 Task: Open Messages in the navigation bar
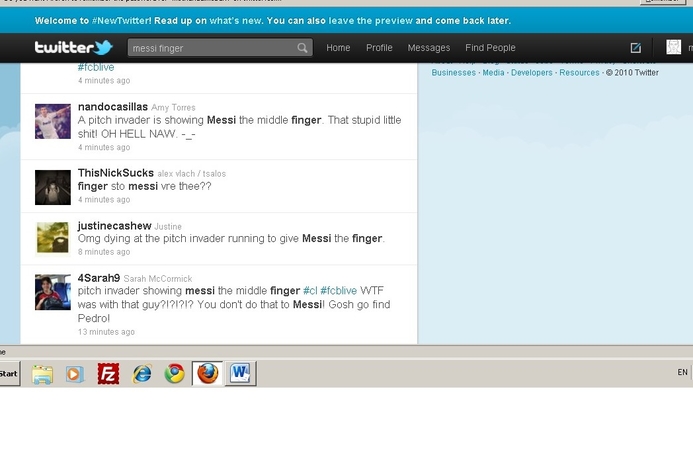pos(429,48)
